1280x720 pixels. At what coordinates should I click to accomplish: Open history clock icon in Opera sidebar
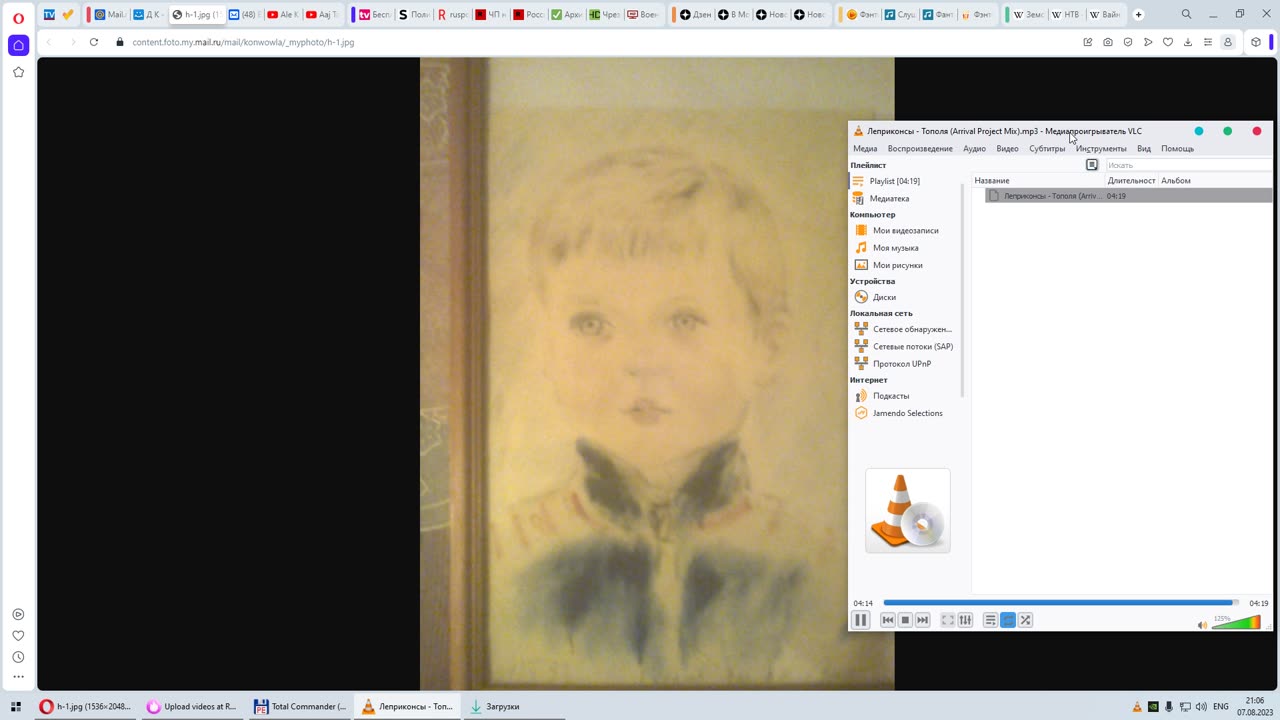click(x=18, y=657)
